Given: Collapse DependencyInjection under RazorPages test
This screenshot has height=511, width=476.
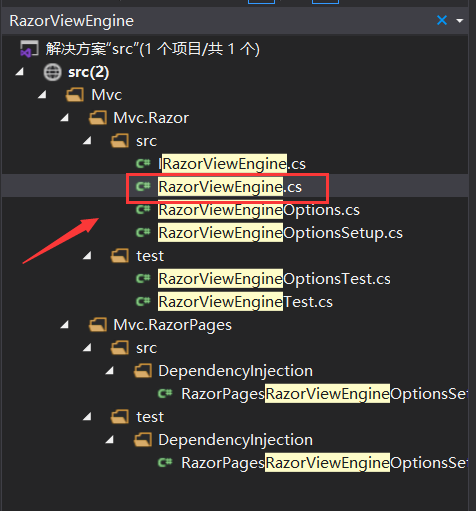Looking at the screenshot, I should [x=109, y=440].
